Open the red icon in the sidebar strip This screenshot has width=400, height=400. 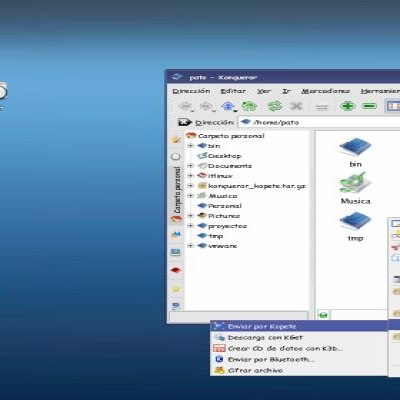click(x=176, y=270)
